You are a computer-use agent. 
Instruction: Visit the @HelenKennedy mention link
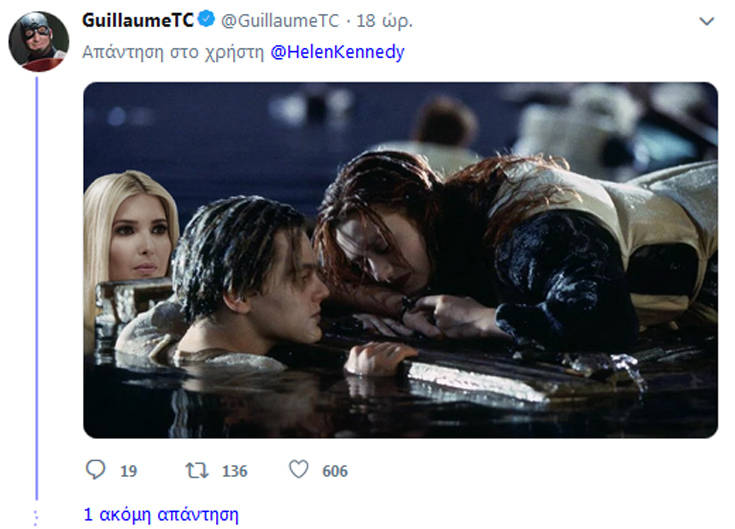338,52
